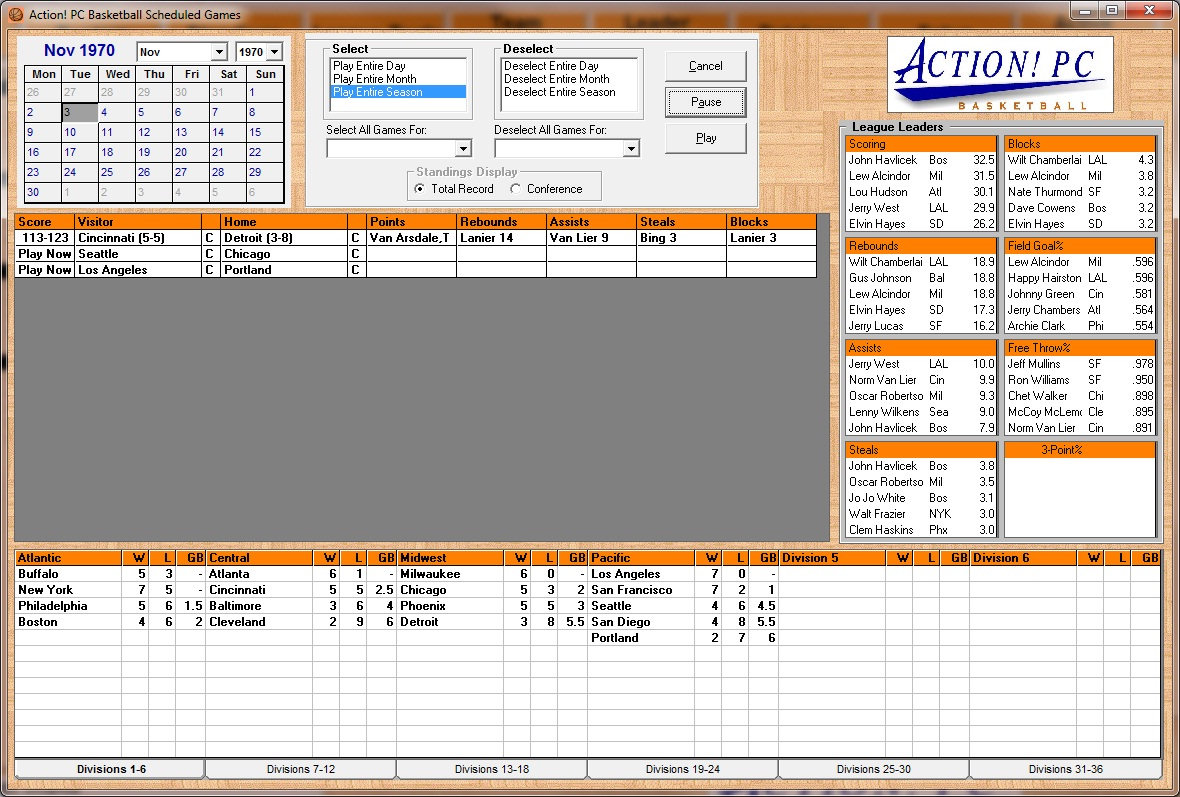Click the Action! PC Basketball logo
Screen dimensions: 1180x797
1000,75
